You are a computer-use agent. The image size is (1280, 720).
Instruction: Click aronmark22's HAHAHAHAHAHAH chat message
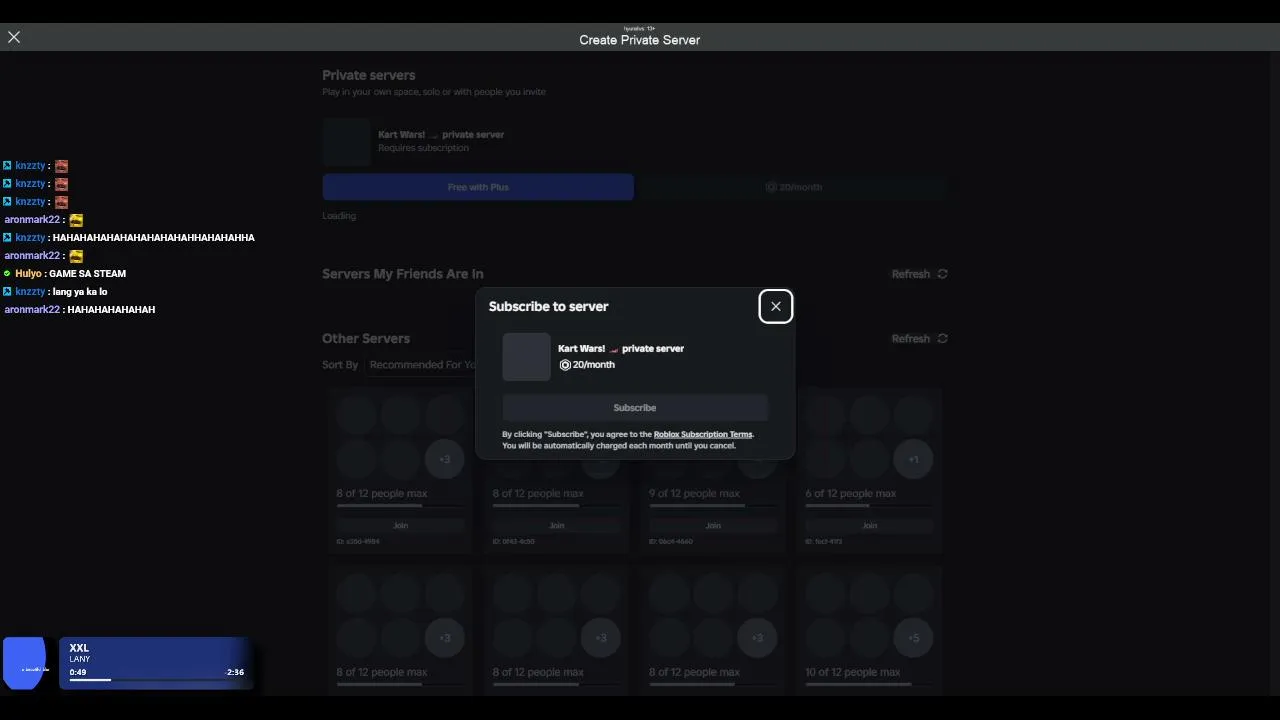coord(111,310)
